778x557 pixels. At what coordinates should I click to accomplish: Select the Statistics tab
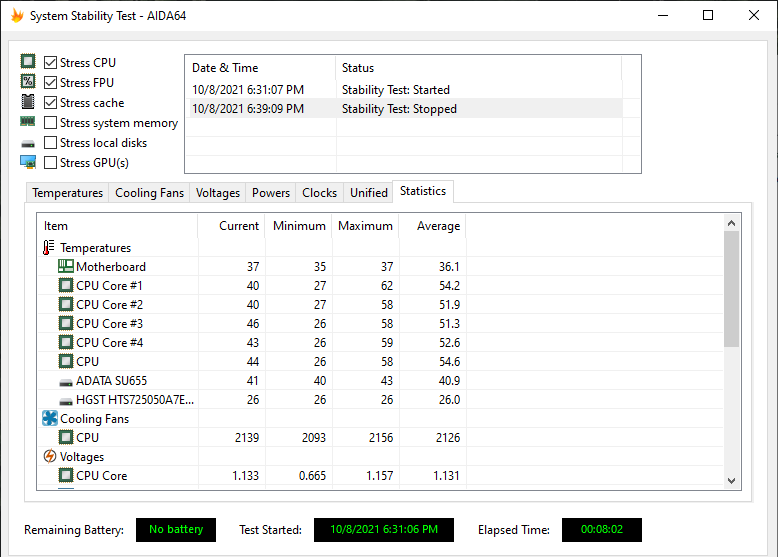click(423, 191)
